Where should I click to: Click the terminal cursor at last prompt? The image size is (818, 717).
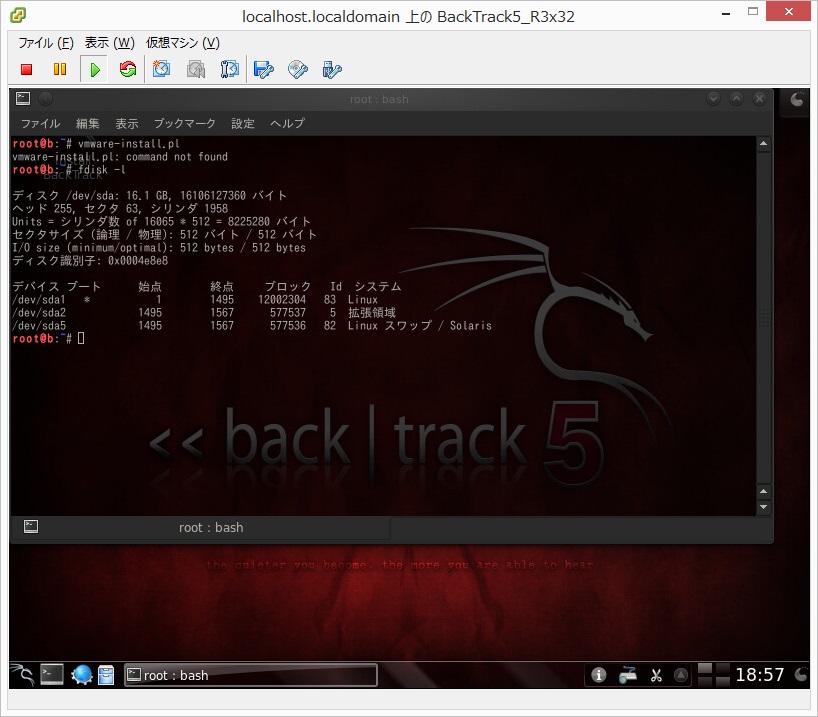(x=81, y=339)
